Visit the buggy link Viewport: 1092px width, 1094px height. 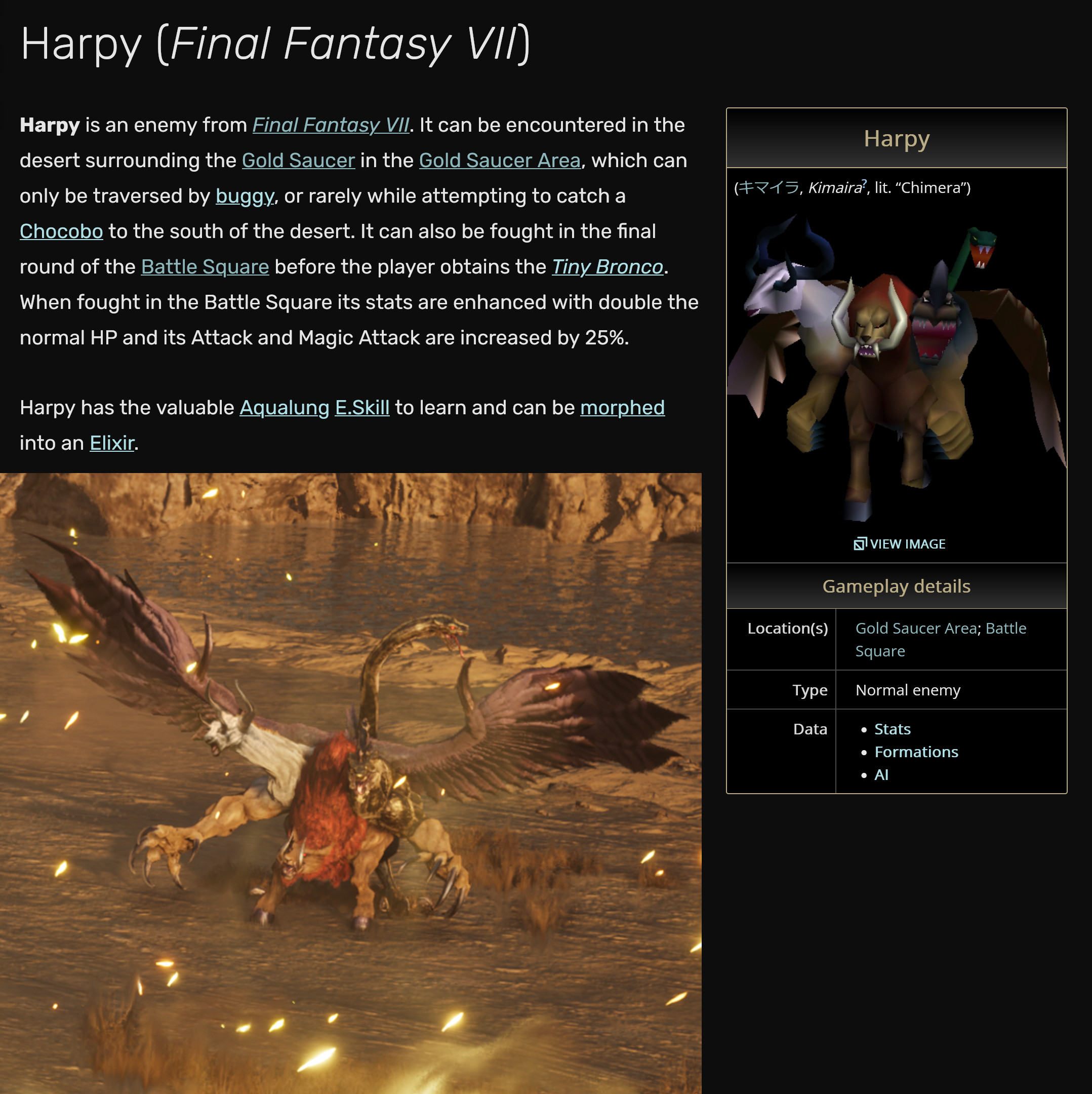click(245, 197)
